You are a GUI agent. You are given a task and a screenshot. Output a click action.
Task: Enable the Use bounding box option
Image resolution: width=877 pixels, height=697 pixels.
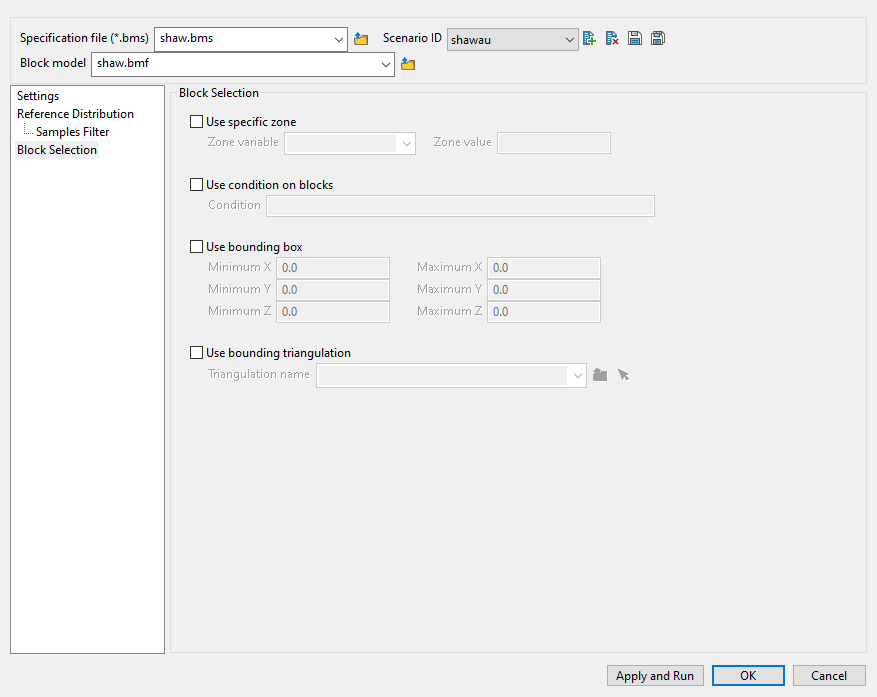(196, 246)
